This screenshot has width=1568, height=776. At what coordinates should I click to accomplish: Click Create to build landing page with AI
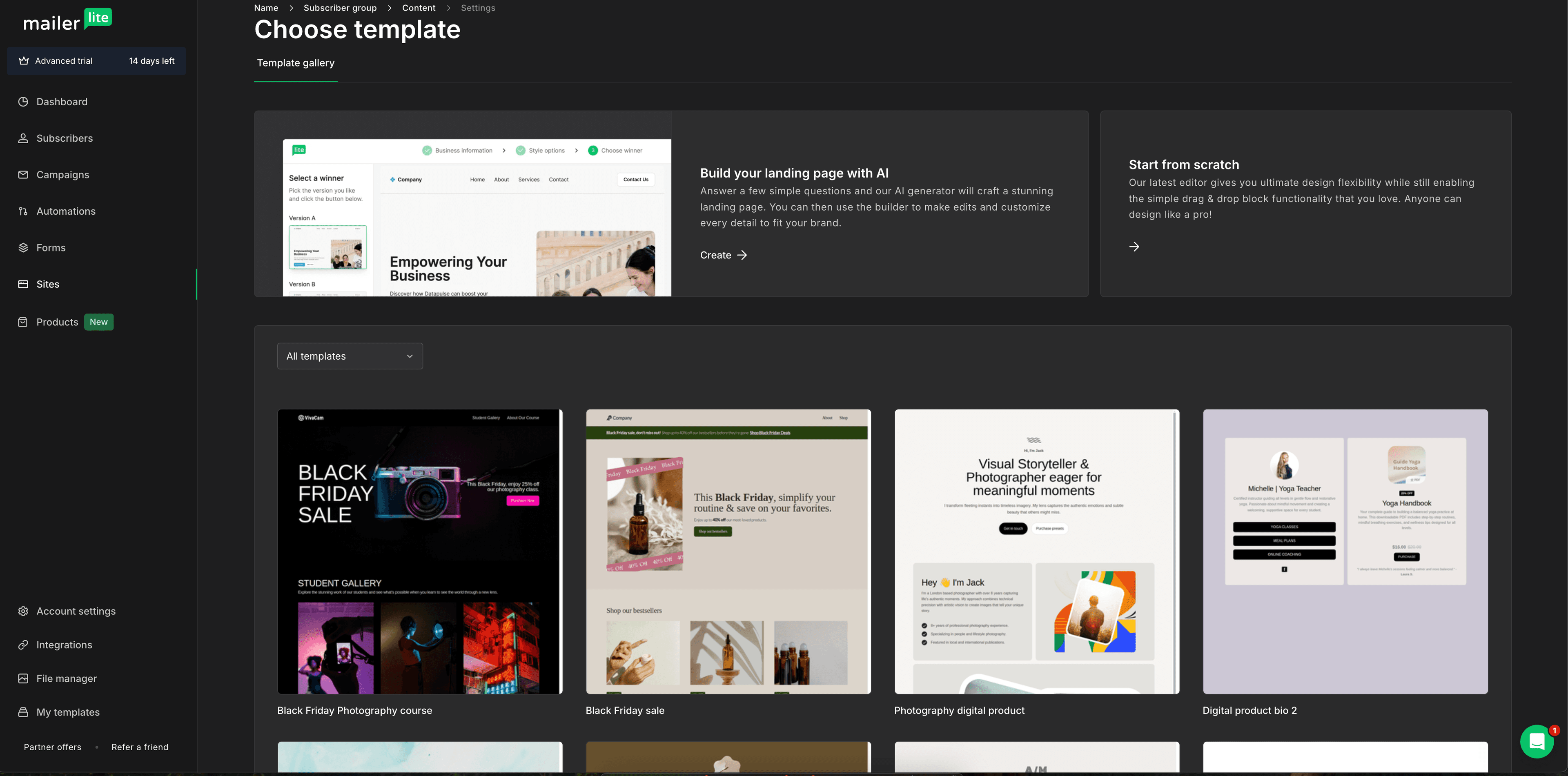point(723,255)
